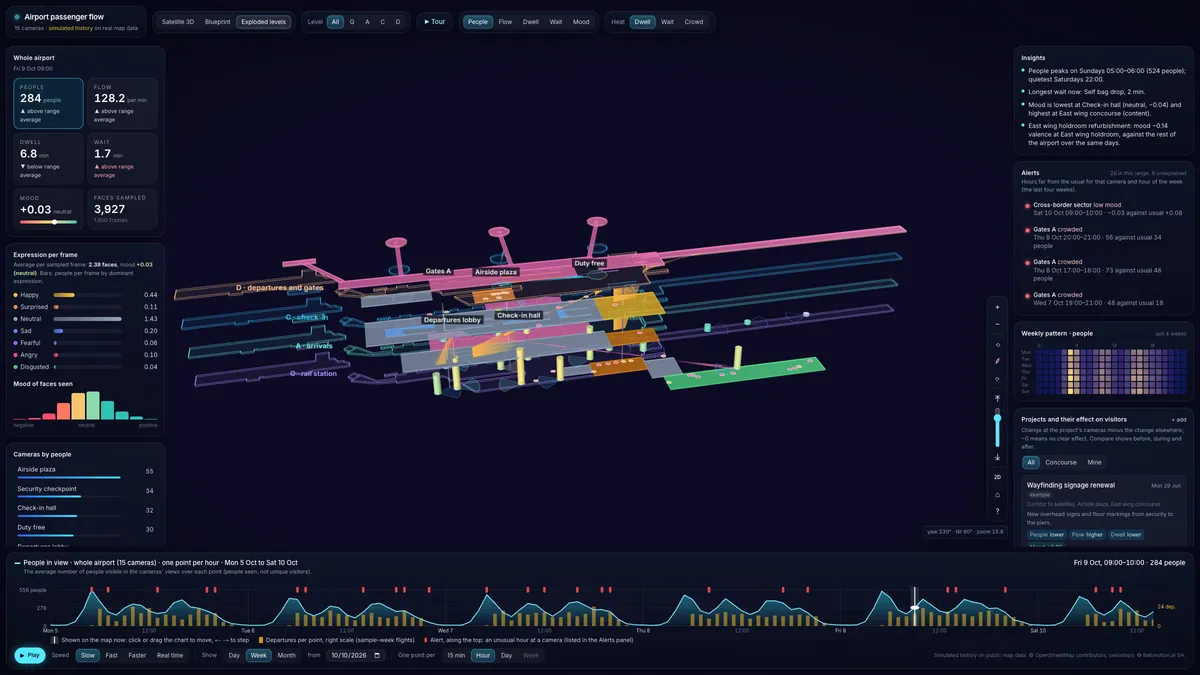
Task: Set one point per Hour
Action: 483,655
